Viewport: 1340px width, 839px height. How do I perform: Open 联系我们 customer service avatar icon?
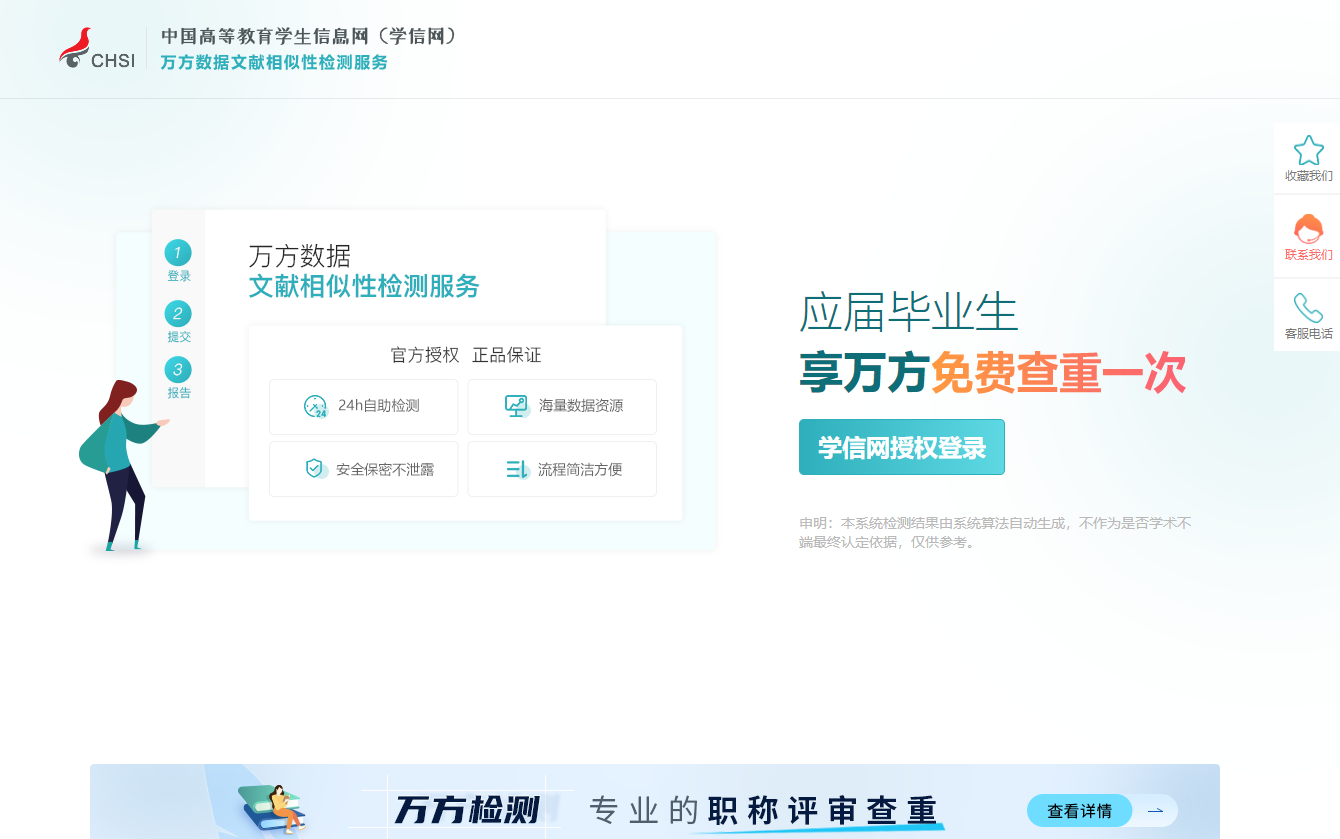1308,229
